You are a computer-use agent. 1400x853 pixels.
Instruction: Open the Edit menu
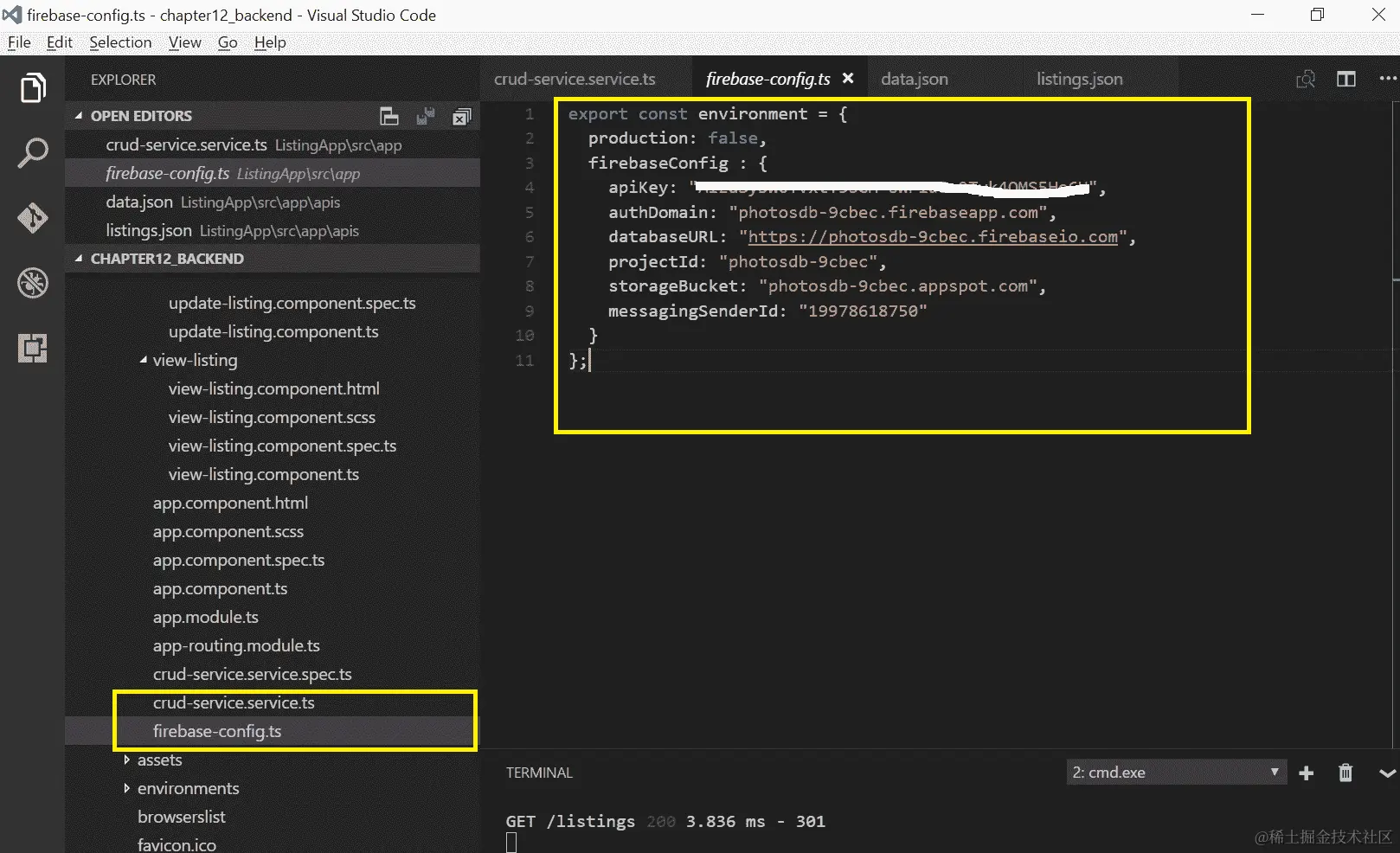[x=59, y=42]
